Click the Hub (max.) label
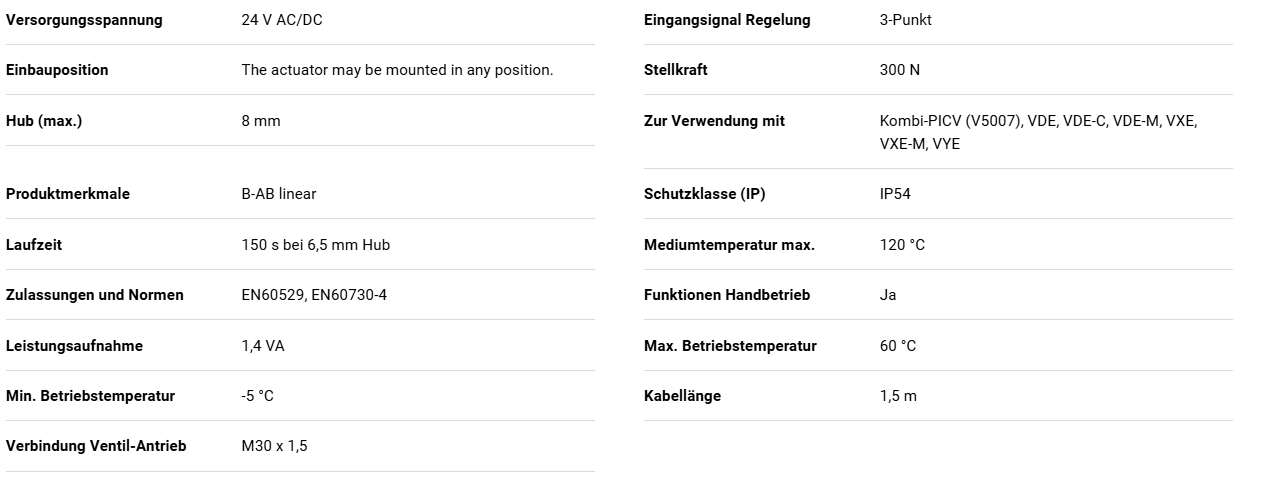This screenshot has height=483, width=1284. coord(44,121)
